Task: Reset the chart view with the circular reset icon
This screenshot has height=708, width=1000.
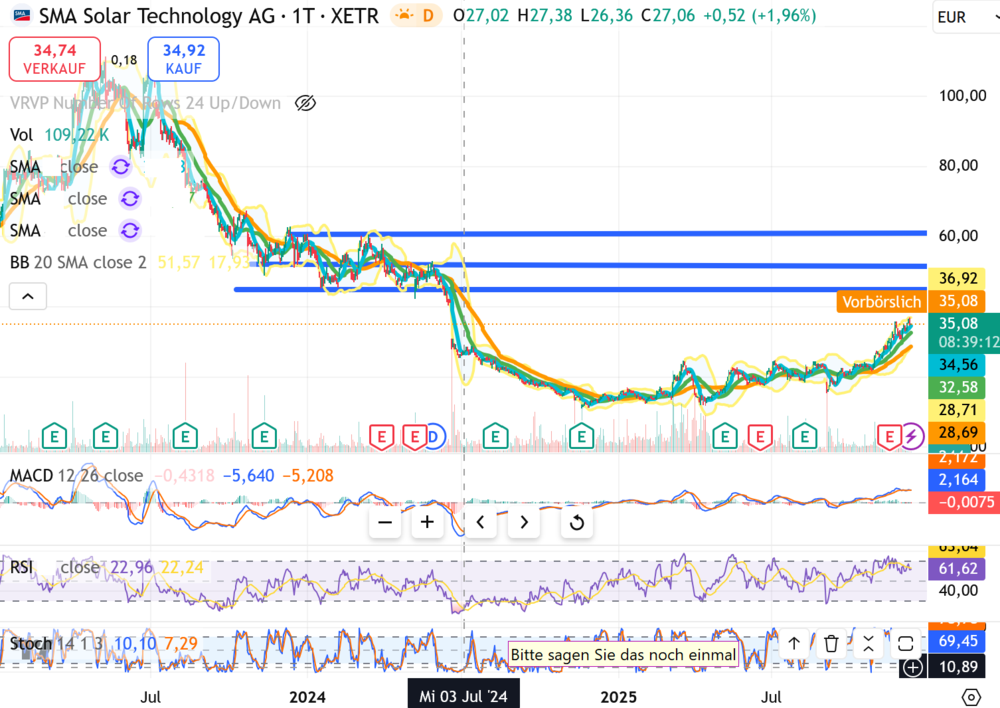Action: (x=576, y=522)
